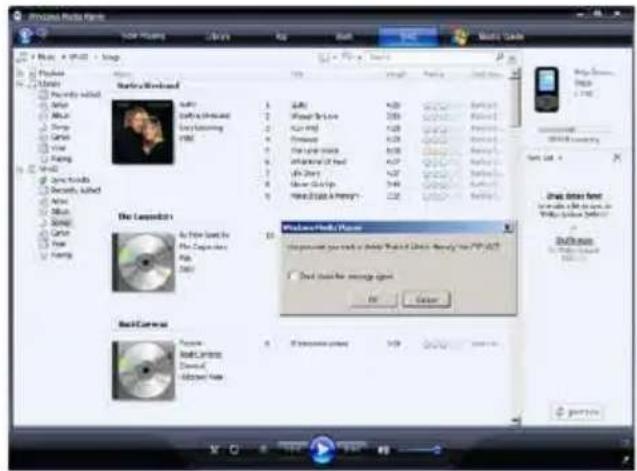The image size is (637, 471).
Task: Select Genre under the Library node
Action: pos(60,137)
